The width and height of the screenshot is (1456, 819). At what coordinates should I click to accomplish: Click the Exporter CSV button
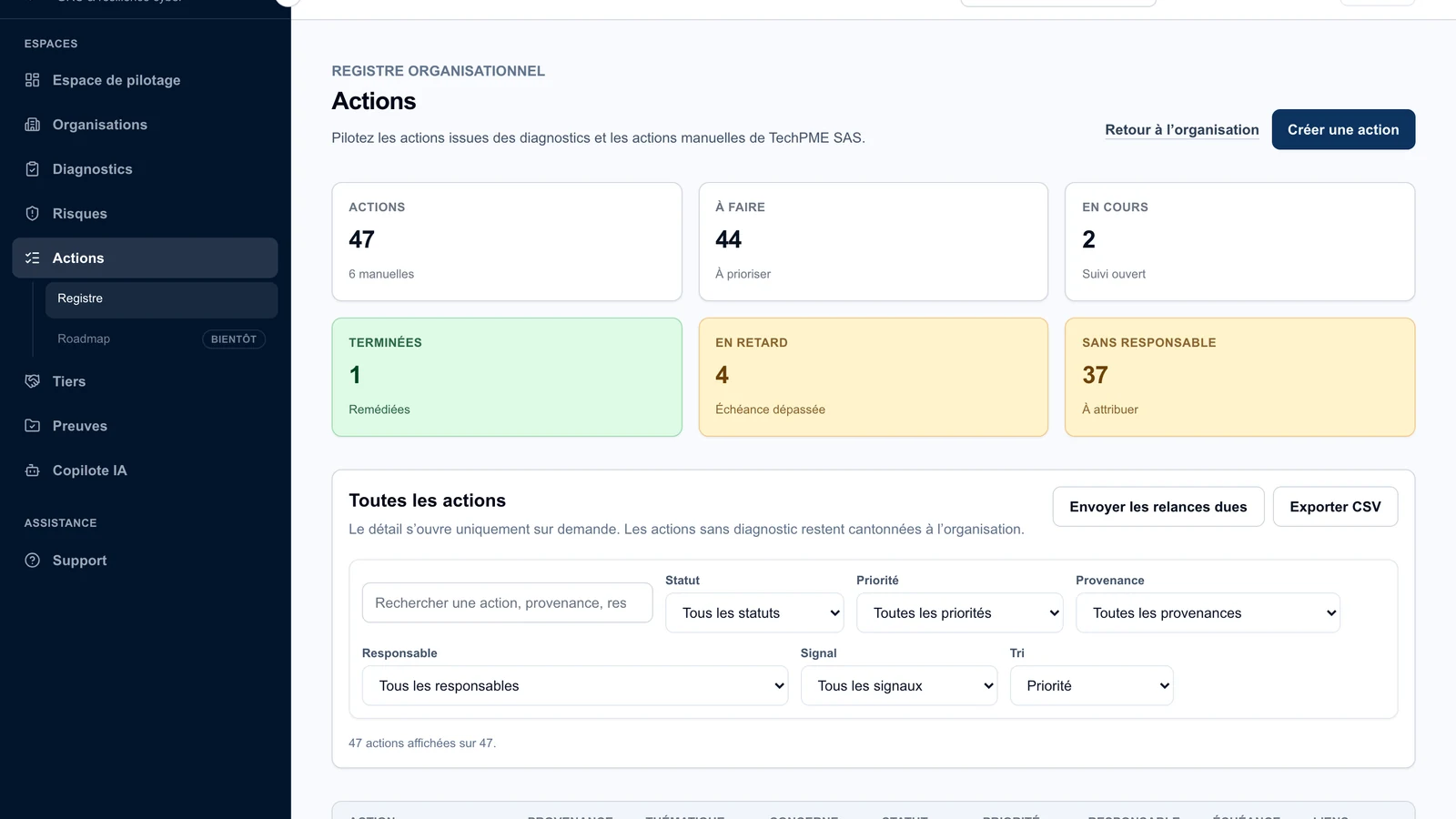(1335, 507)
